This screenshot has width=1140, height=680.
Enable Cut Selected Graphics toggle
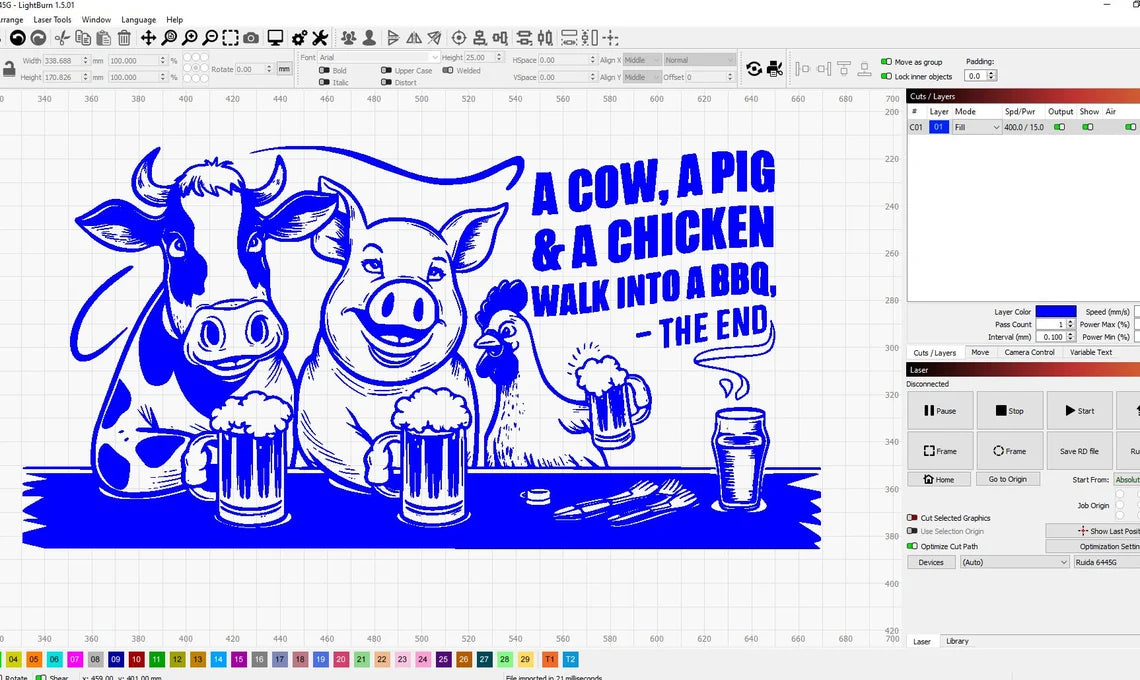pyautogui.click(x=912, y=518)
